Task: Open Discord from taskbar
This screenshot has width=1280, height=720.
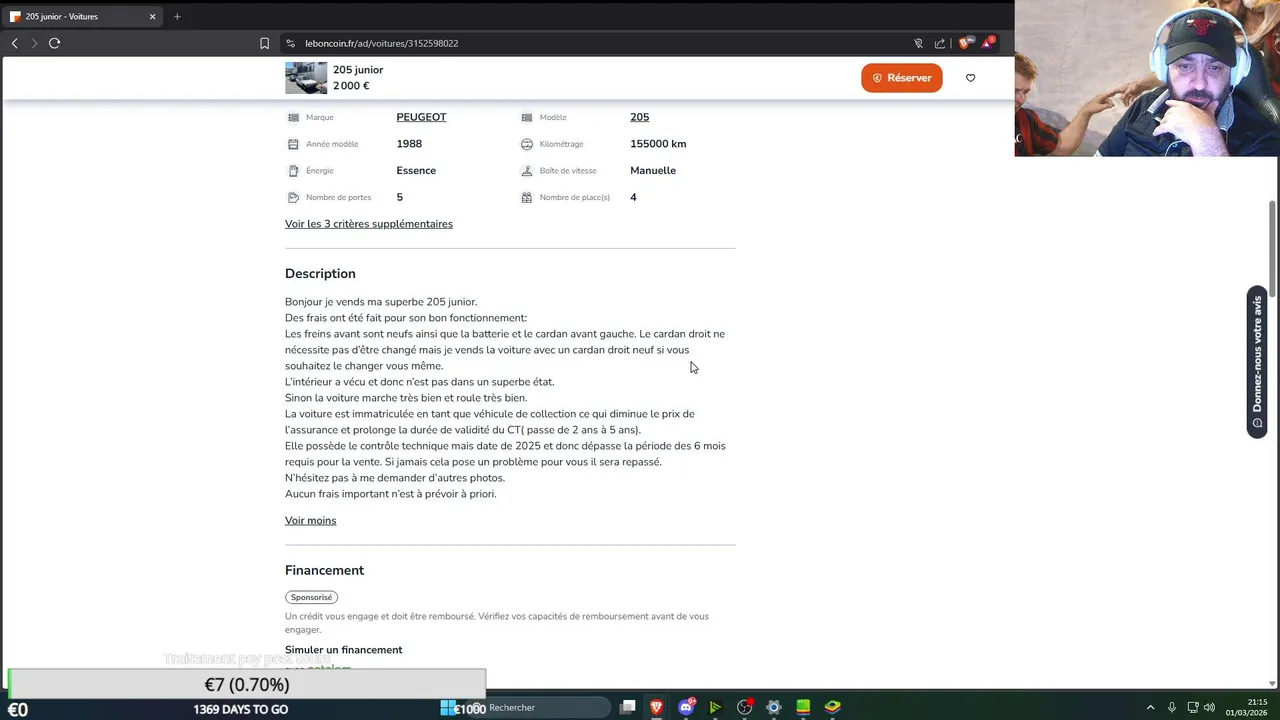Action: coord(686,707)
